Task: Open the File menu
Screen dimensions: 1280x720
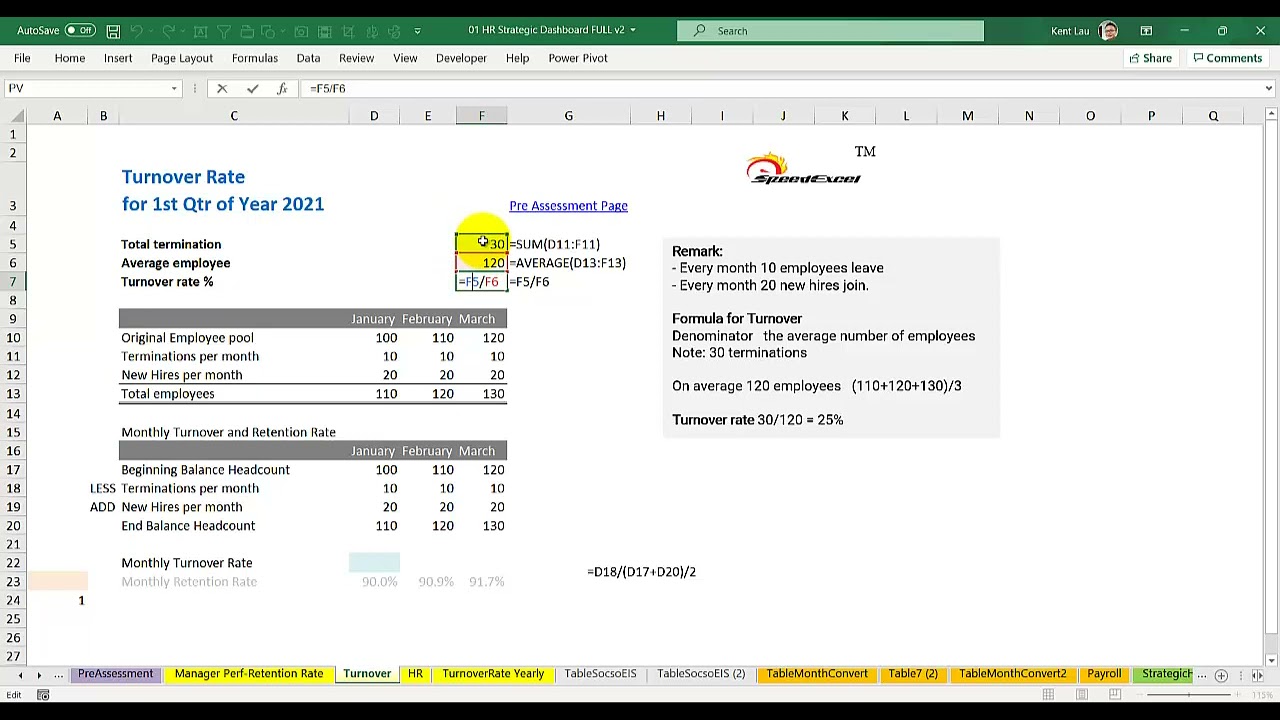Action: [22, 58]
